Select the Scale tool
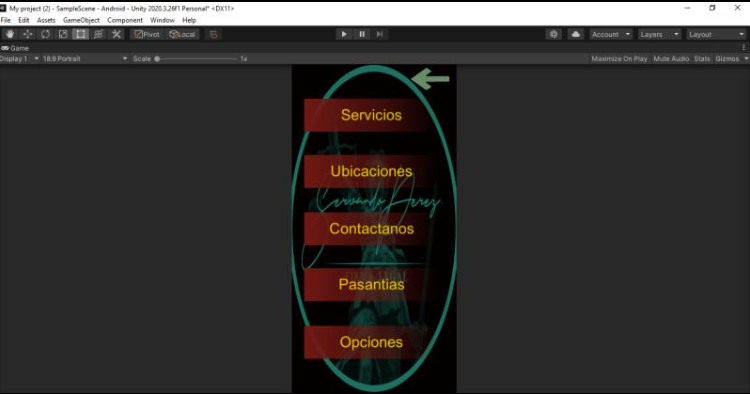 pos(63,34)
